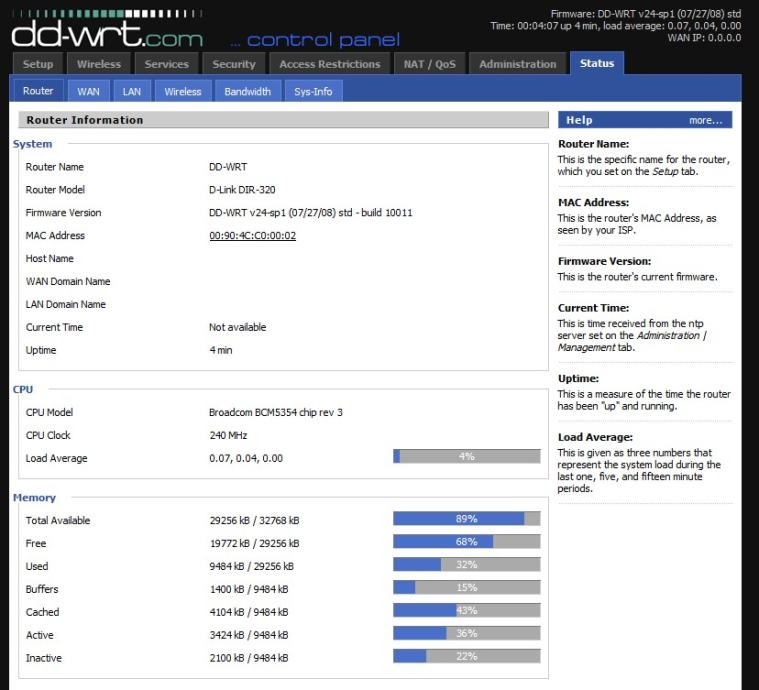Switch to the Security tab
Screen dimensions: 759x690
point(234,64)
